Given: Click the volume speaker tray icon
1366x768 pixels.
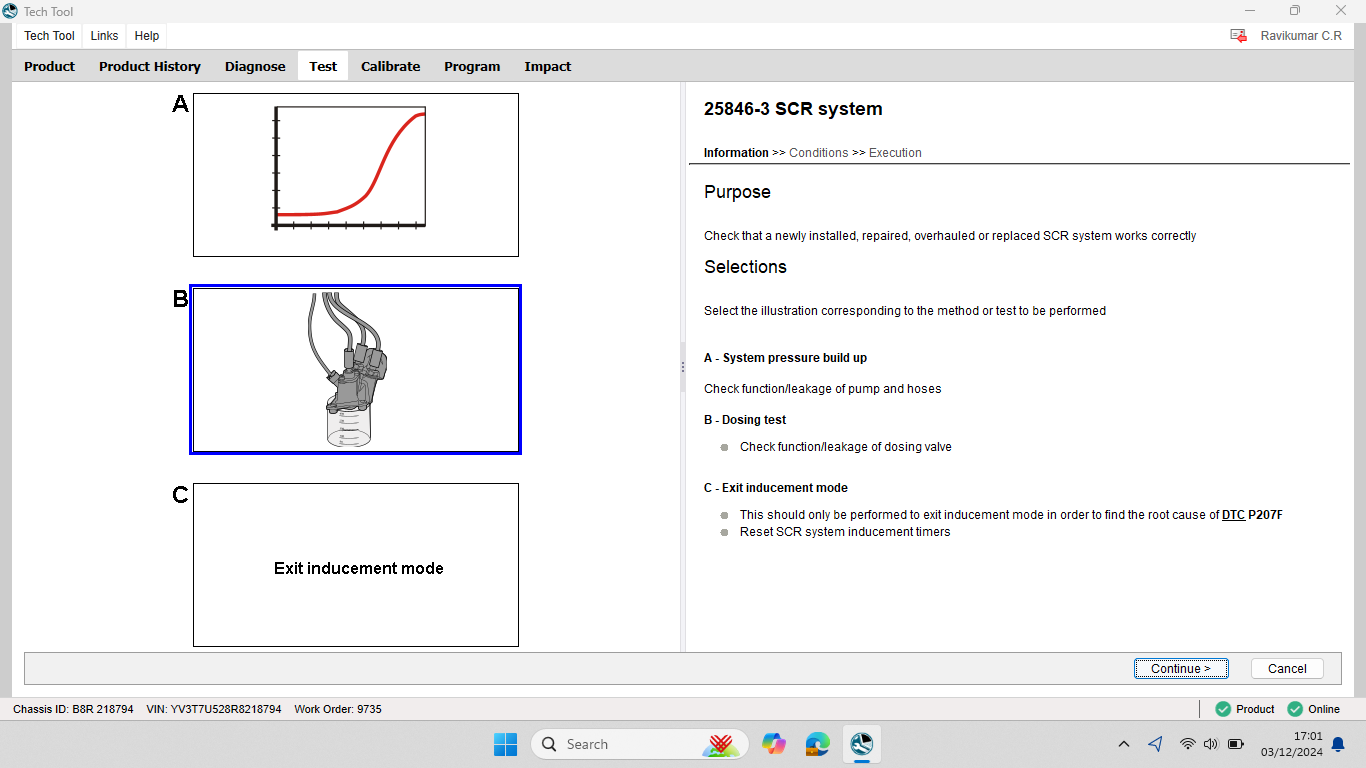Looking at the screenshot, I should tap(1211, 744).
